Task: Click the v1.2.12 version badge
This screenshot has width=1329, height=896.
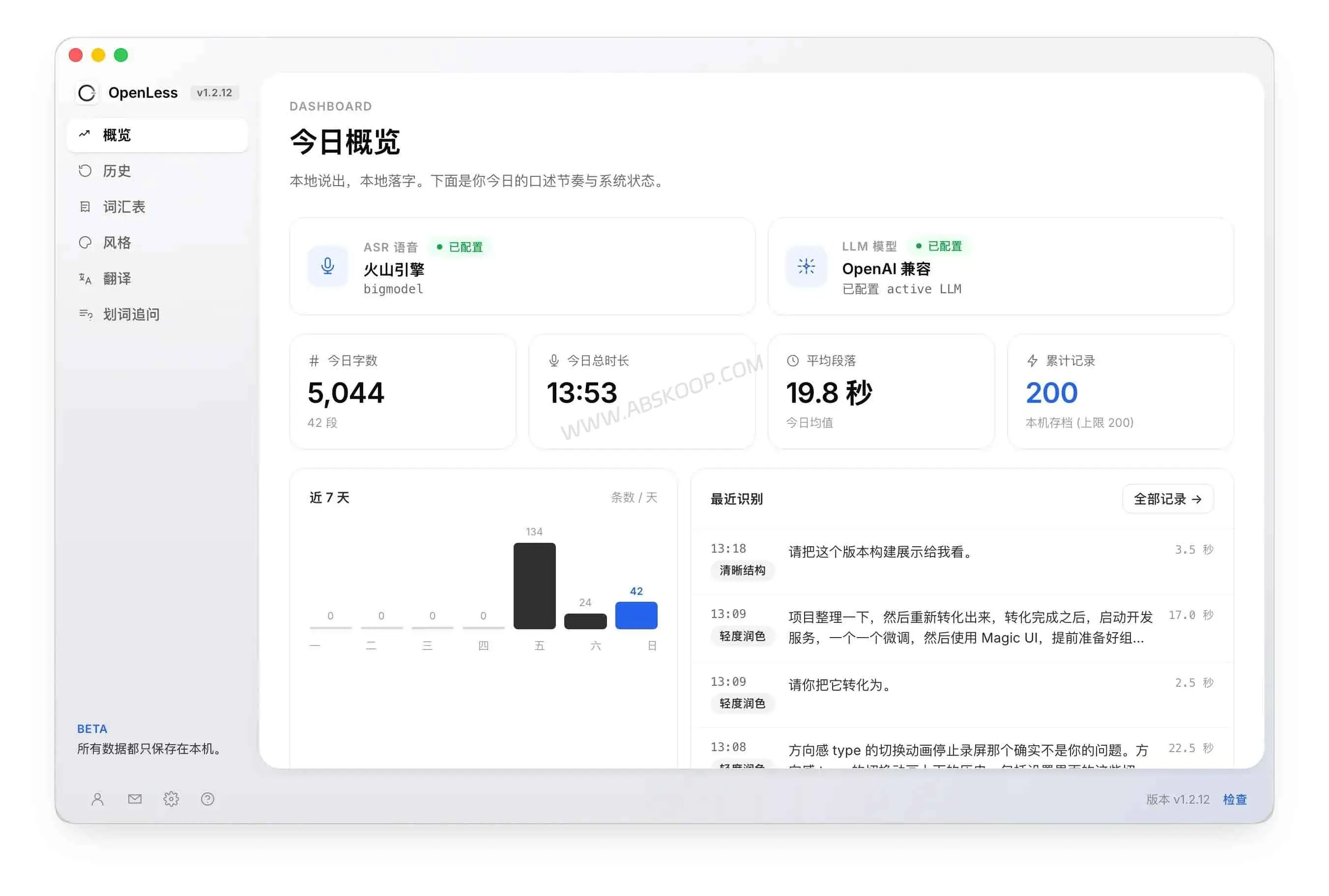Action: coord(214,92)
